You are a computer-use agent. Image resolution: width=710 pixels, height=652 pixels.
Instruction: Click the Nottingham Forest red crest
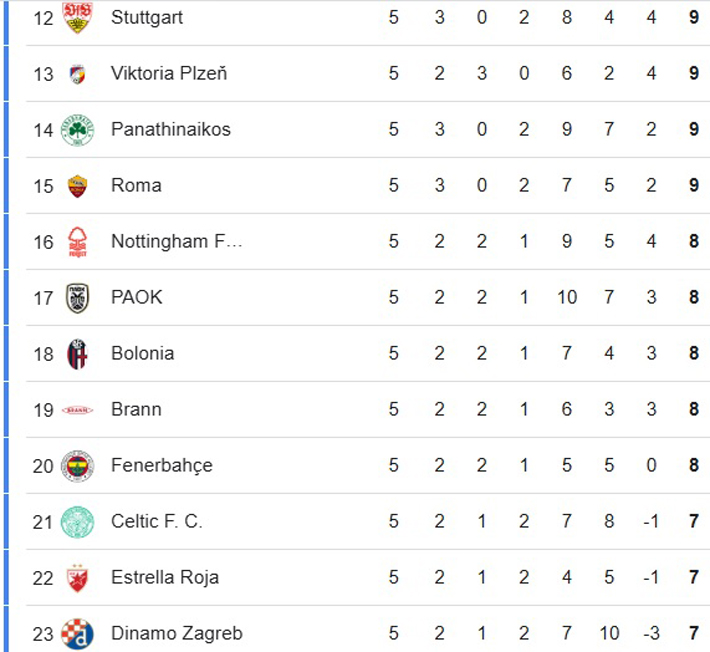[77, 242]
